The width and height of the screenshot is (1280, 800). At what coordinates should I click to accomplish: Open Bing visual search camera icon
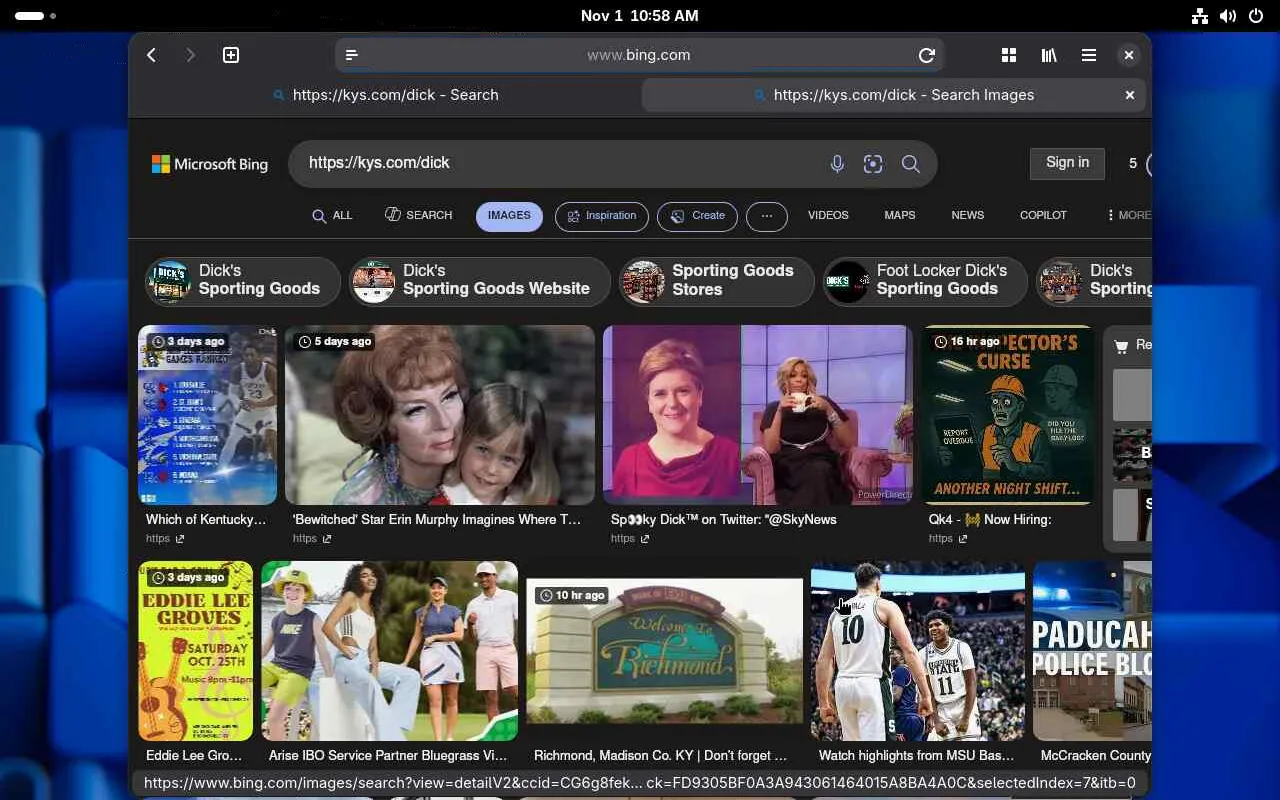coord(873,164)
